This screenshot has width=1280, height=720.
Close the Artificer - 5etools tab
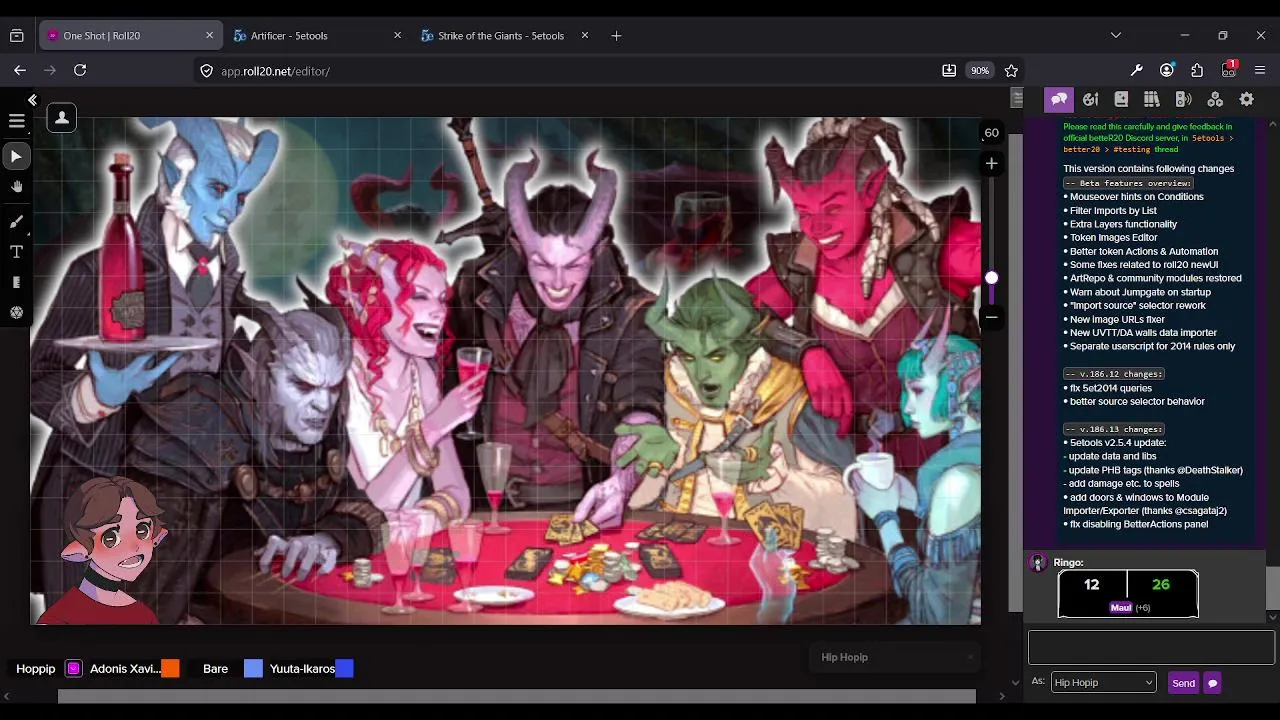[397, 35]
